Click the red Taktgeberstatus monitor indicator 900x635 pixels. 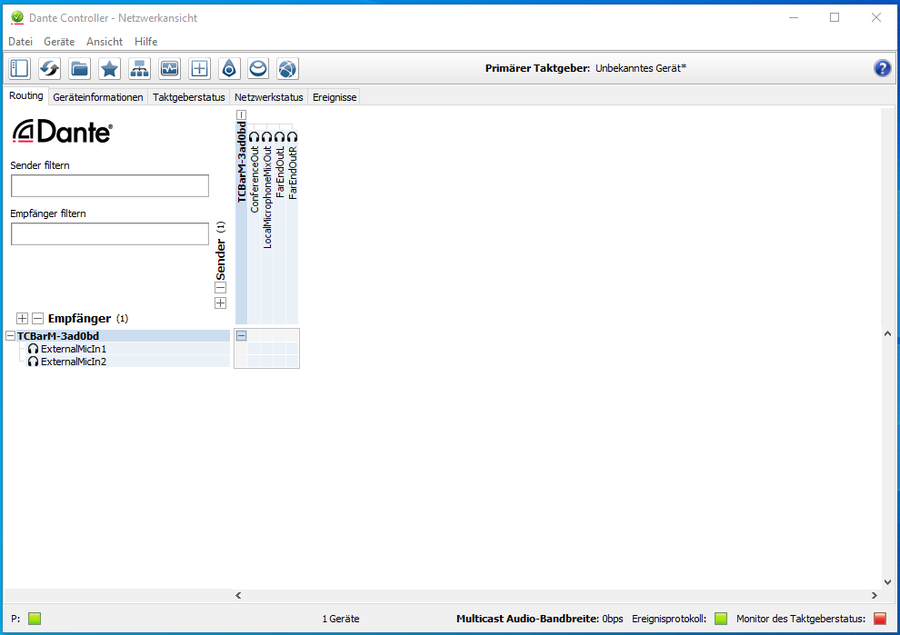[x=880, y=618]
